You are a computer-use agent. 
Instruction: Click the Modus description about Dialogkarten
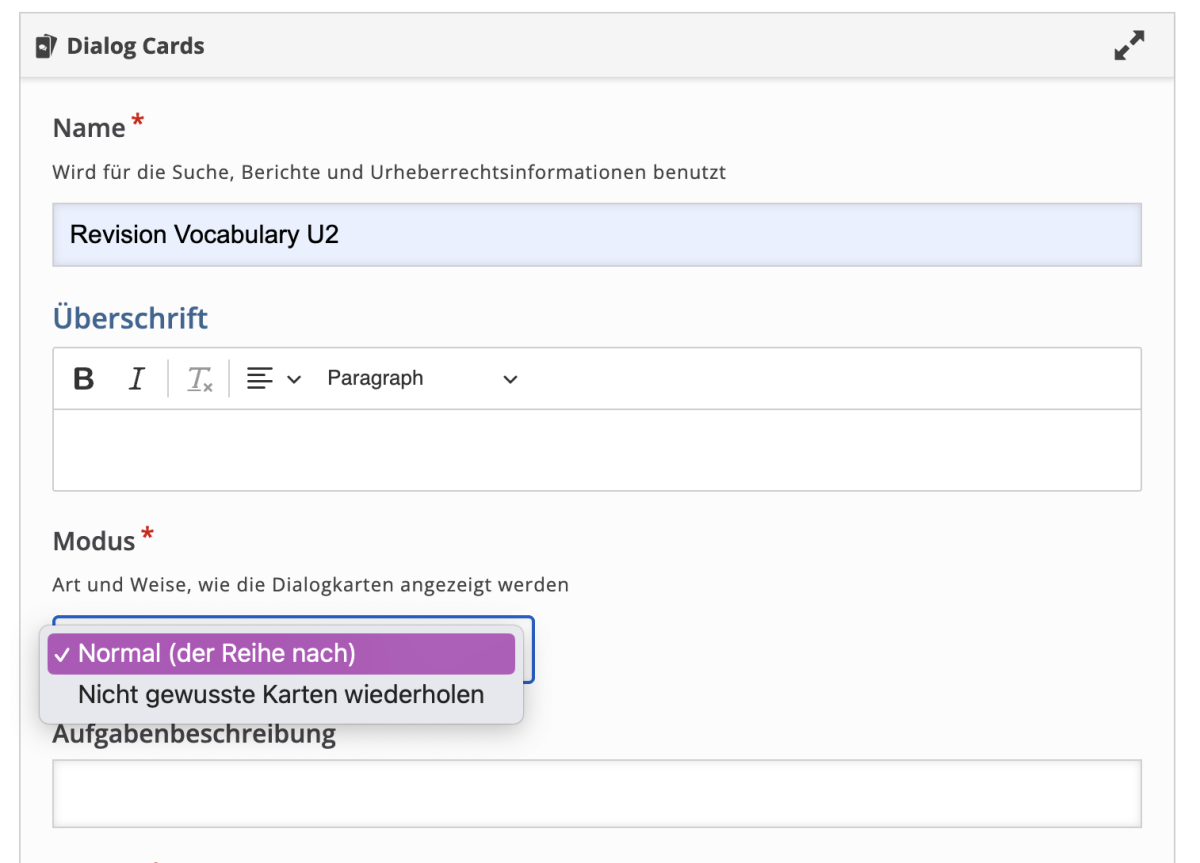click(x=310, y=585)
